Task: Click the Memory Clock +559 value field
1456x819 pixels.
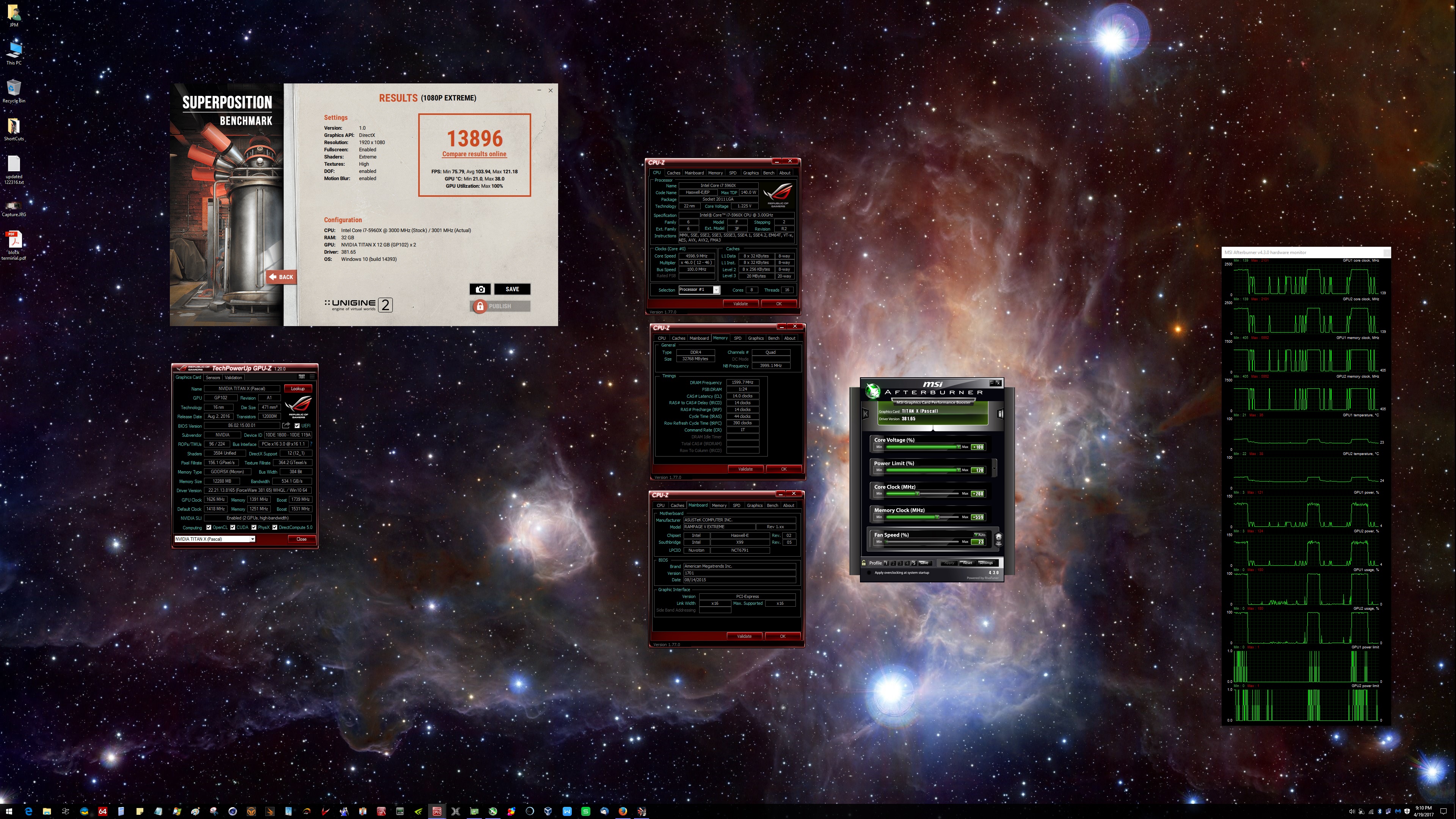Action: (978, 517)
